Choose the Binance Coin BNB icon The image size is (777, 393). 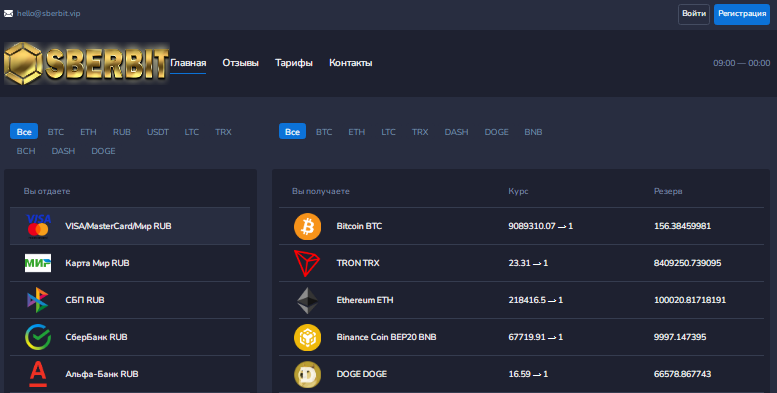pos(307,337)
